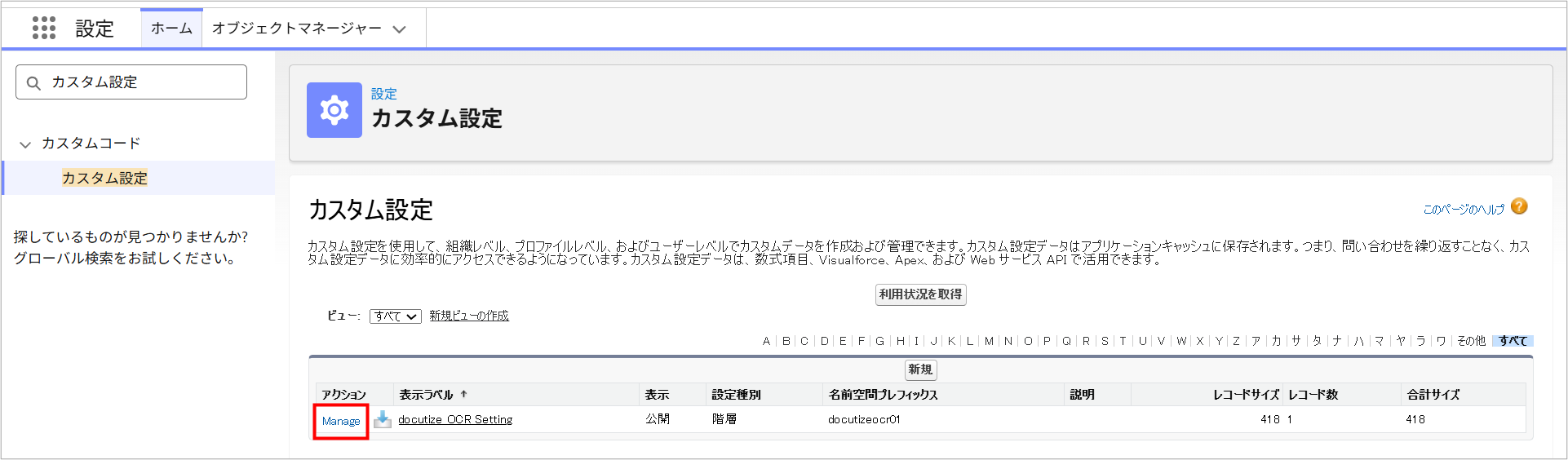Click the 合計サイズ column header
The width and height of the screenshot is (1568, 460).
[x=1433, y=395]
